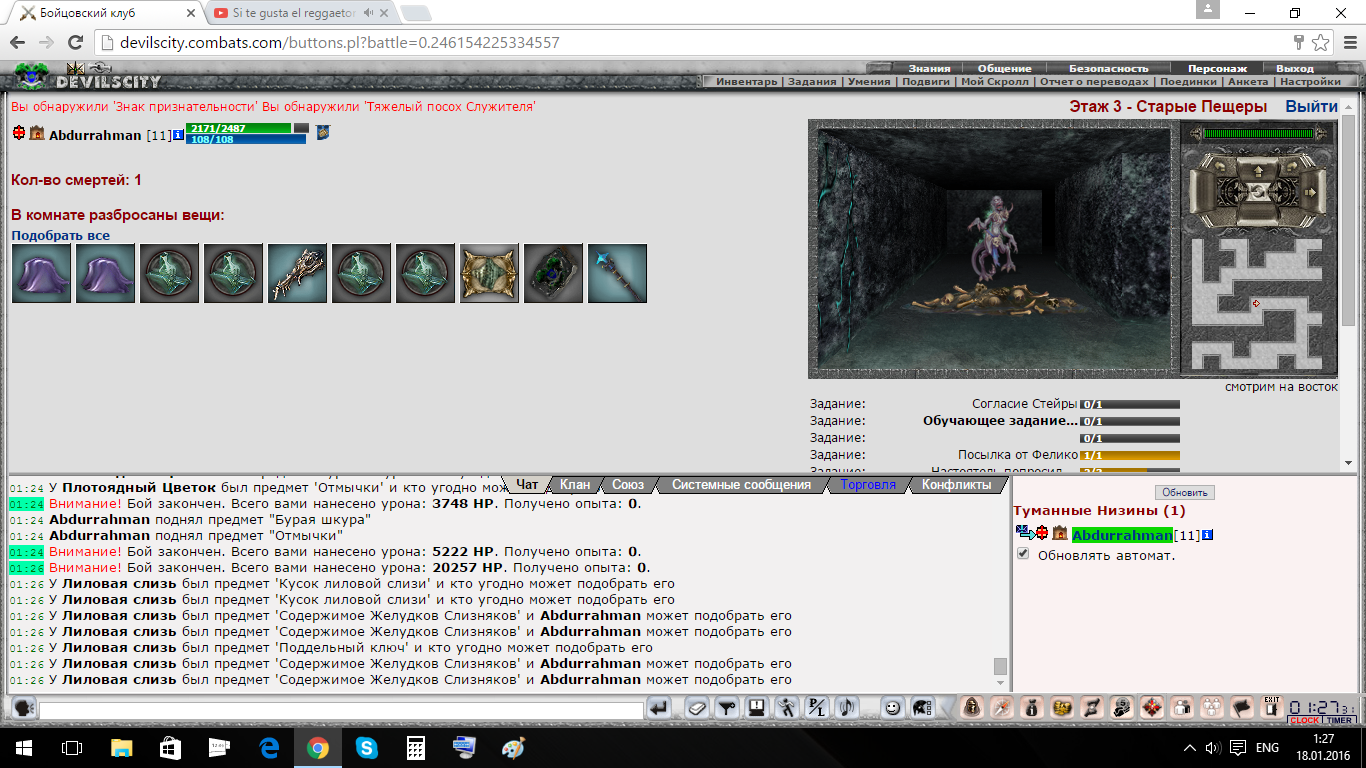Click the 'Обновить' button
Screen dimensions: 1366x768
1185,492
